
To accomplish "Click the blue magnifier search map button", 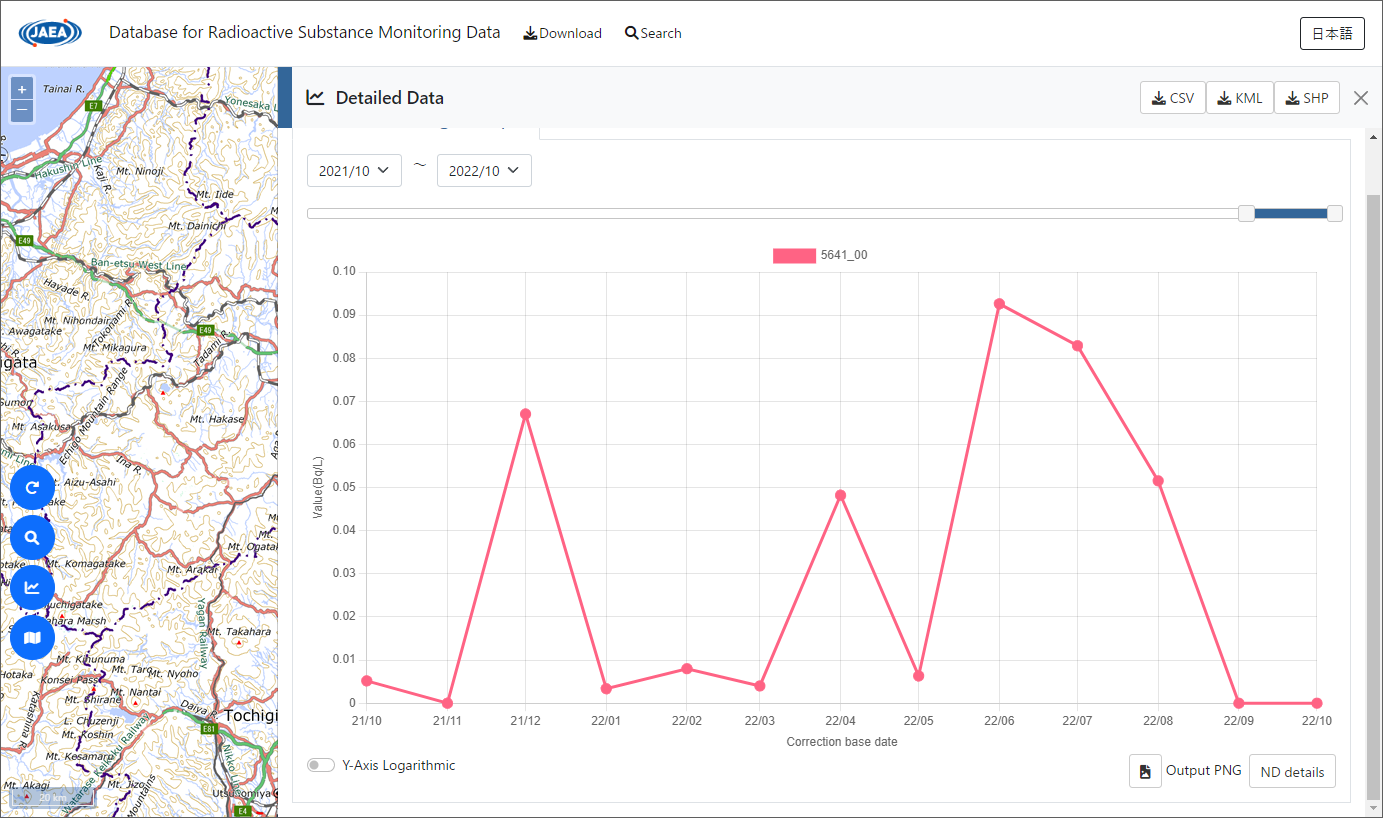I will [x=32, y=538].
